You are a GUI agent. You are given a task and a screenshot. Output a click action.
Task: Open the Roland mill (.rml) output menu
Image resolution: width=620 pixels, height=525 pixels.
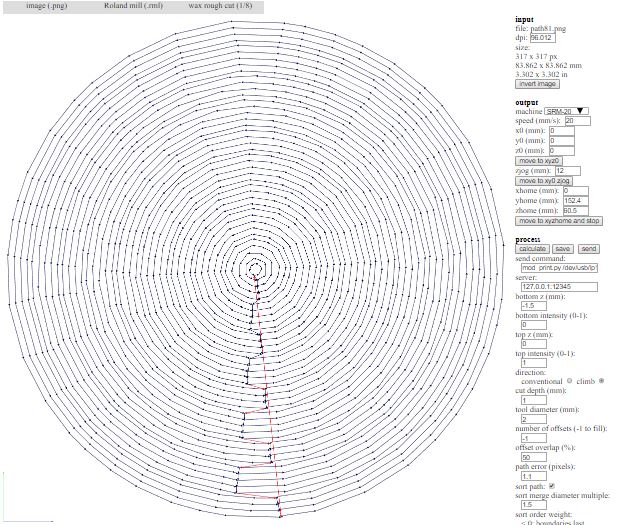point(133,6)
